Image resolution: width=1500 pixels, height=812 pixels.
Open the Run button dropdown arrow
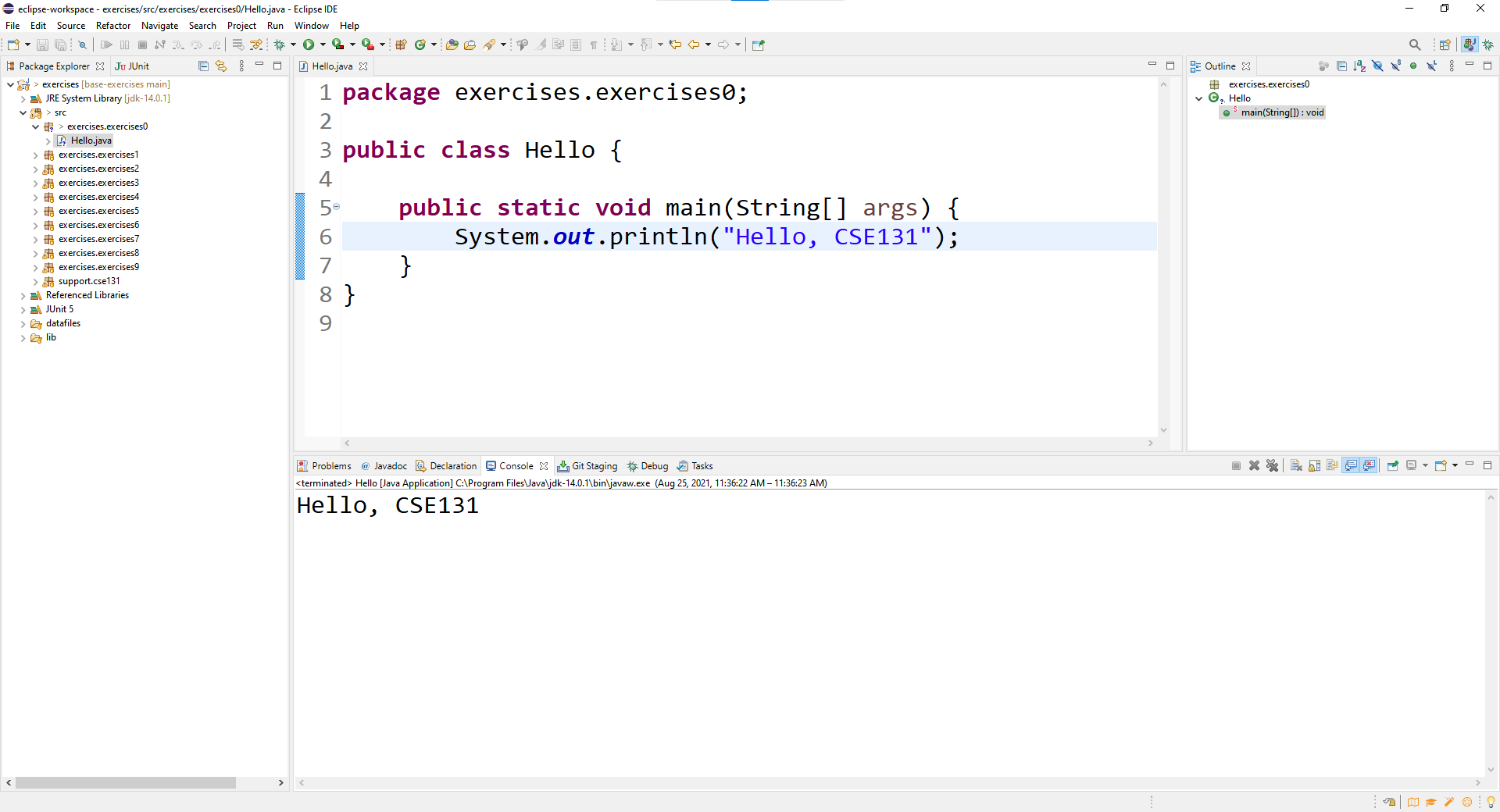point(323,45)
